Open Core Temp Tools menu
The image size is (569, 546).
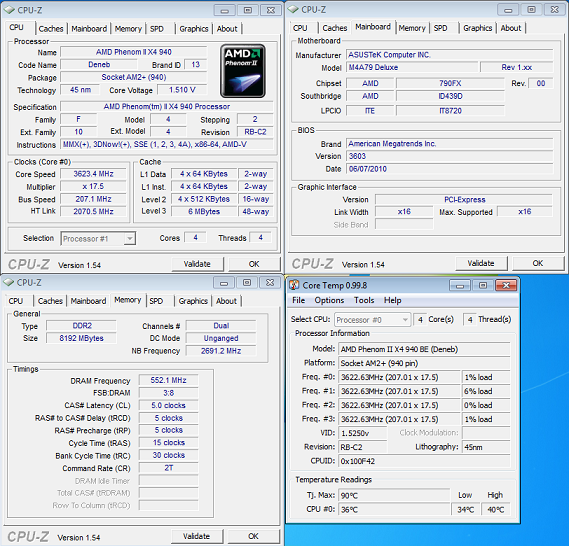364,300
